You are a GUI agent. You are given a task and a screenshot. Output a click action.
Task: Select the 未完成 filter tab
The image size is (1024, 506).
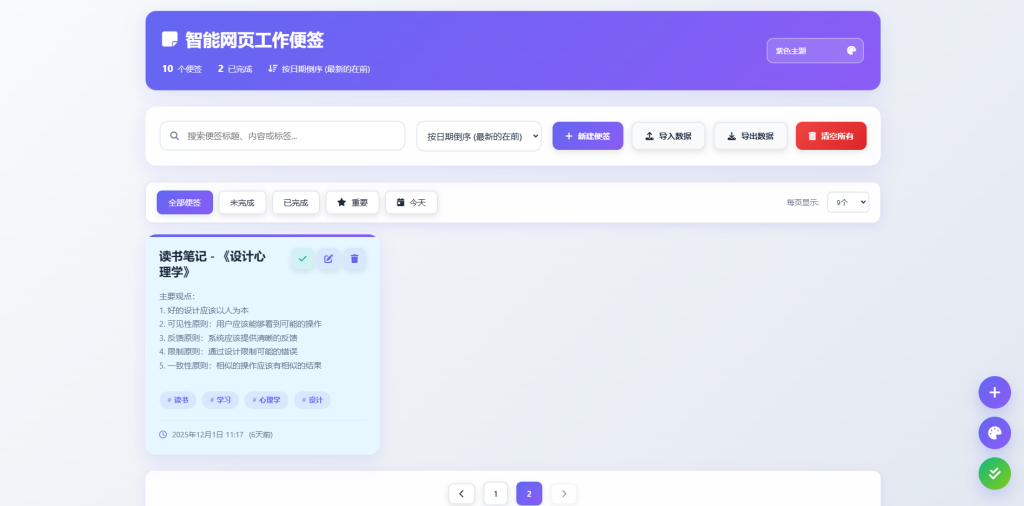pos(242,202)
